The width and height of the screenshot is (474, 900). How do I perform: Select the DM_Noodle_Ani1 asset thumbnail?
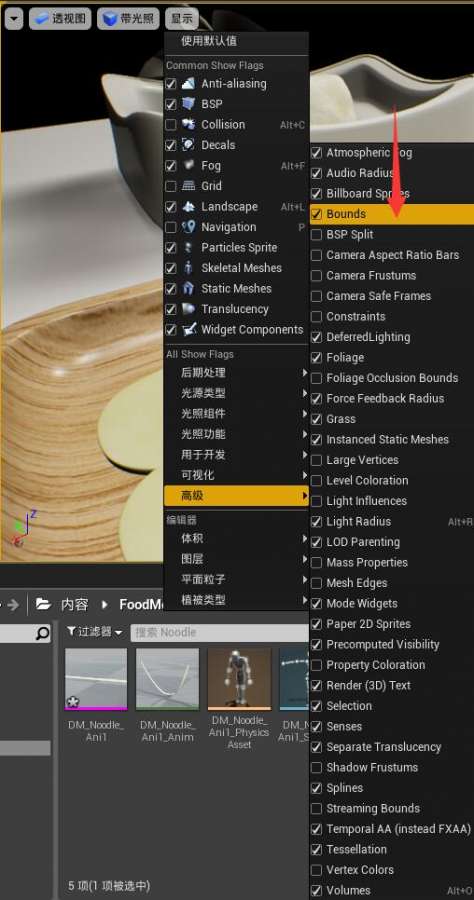(96, 680)
